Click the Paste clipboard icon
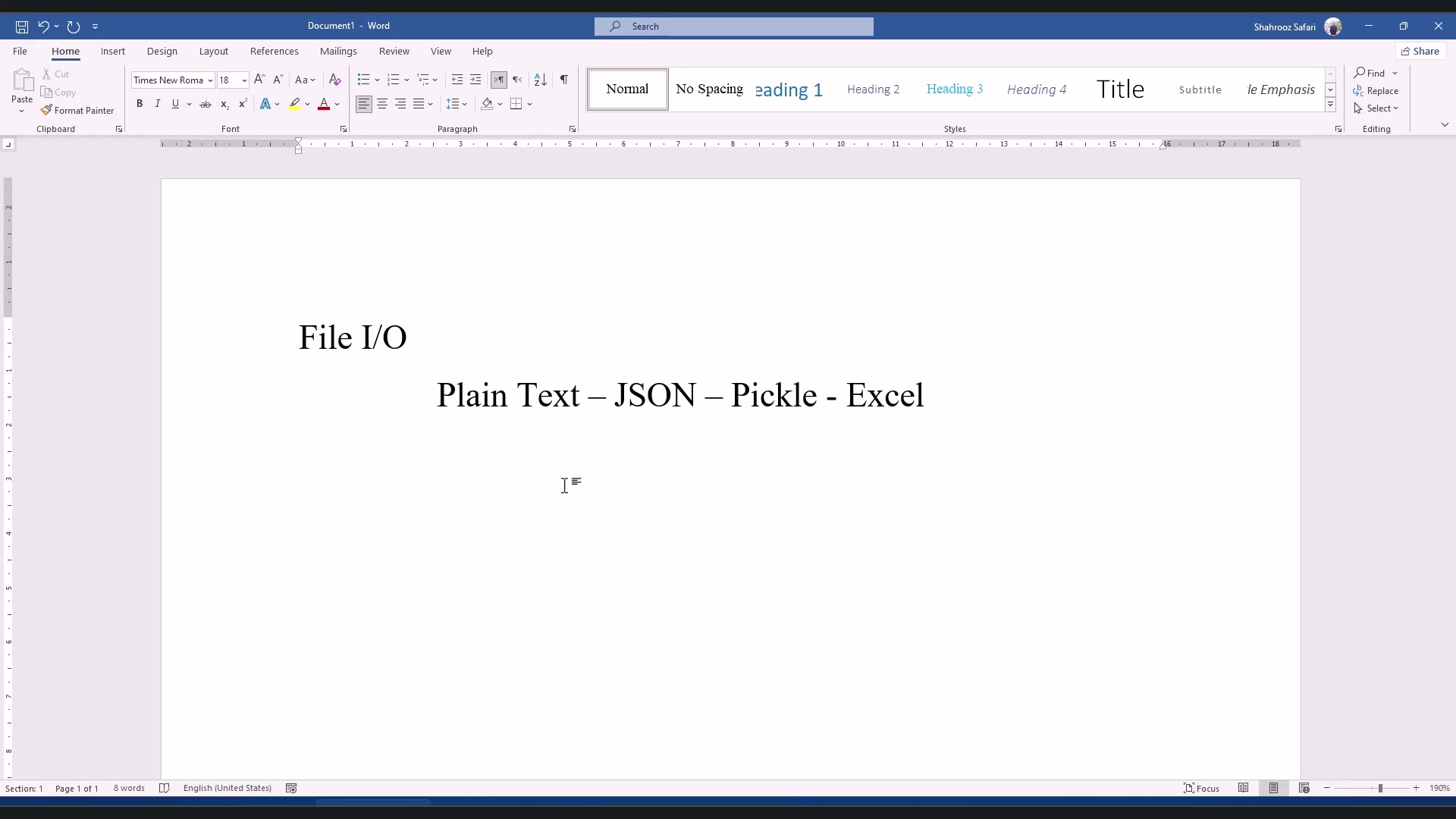 tap(23, 80)
